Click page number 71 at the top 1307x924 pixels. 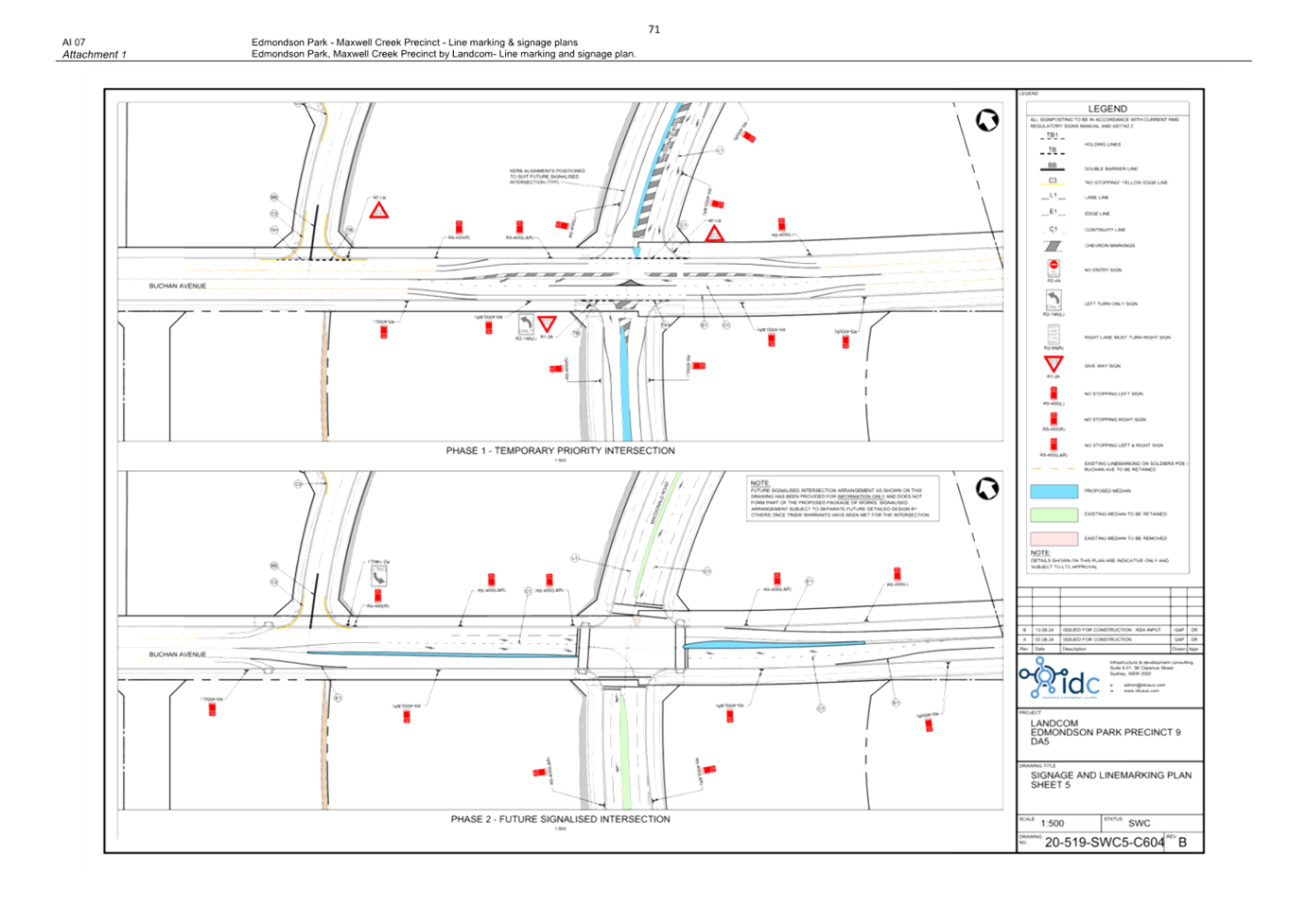tap(653, 29)
